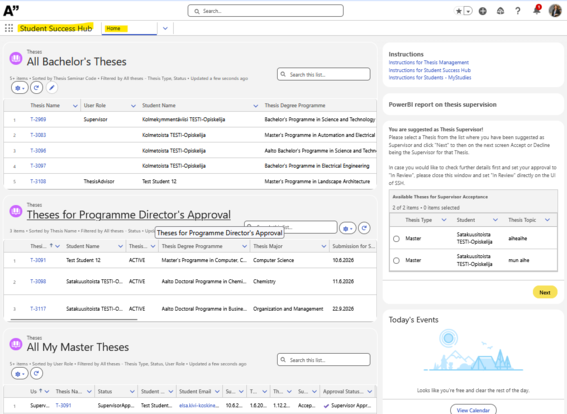Click the All My Master Theses list icon
This screenshot has height=414, width=567.
click(x=16, y=344)
